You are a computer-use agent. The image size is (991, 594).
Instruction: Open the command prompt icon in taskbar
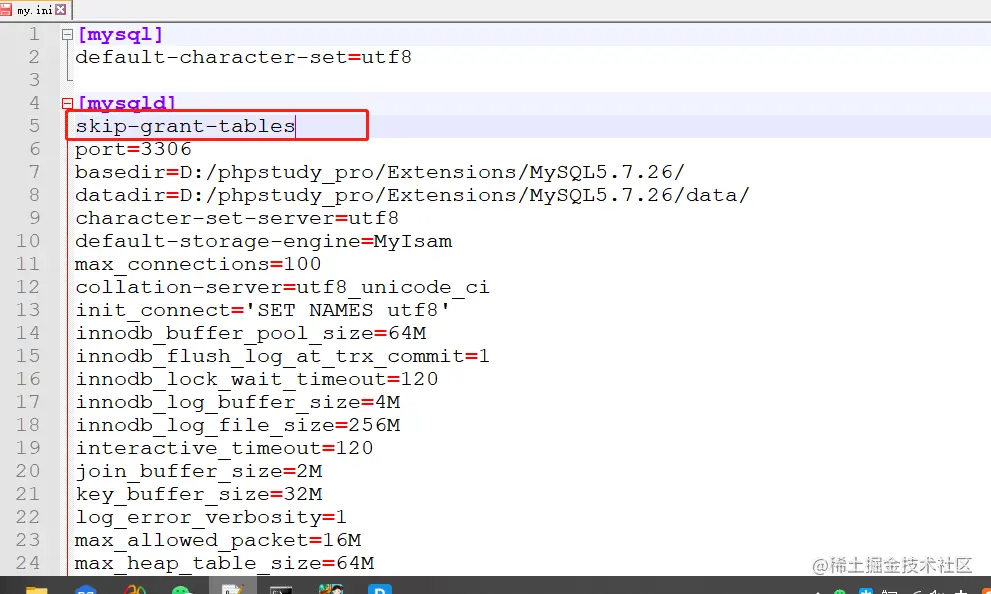pyautogui.click(x=281, y=590)
